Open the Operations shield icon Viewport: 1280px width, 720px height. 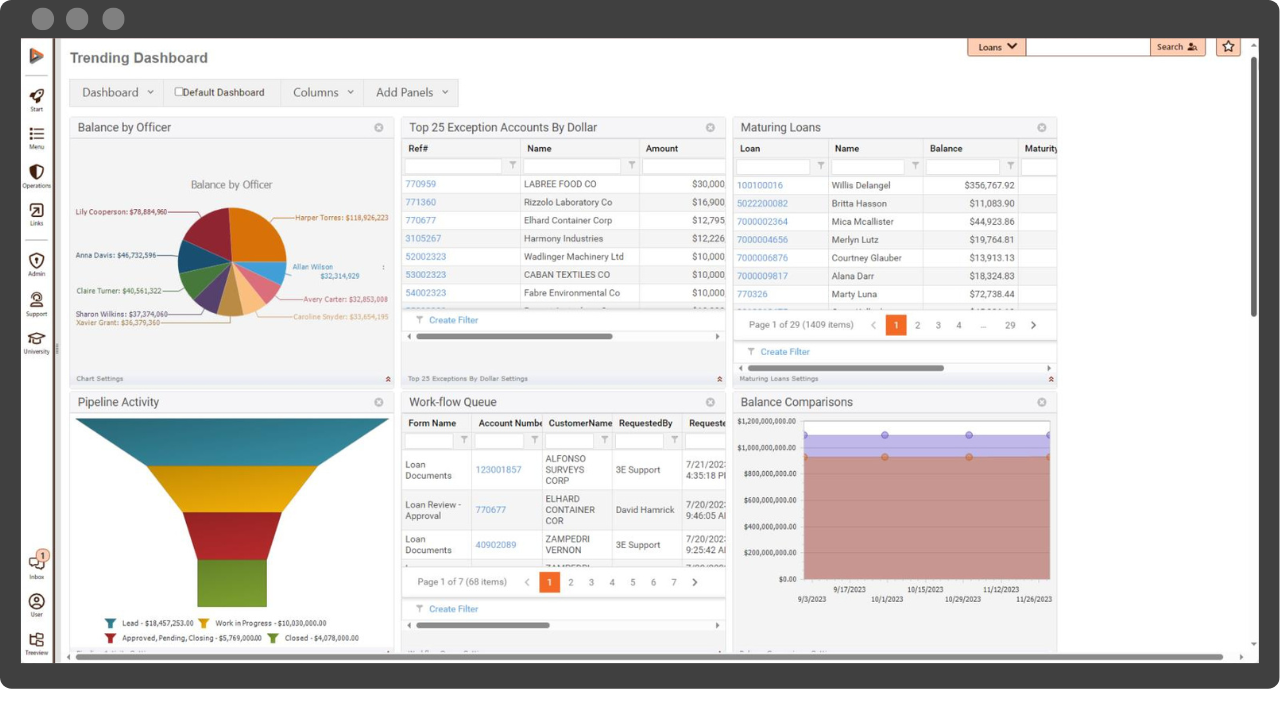pos(36,174)
